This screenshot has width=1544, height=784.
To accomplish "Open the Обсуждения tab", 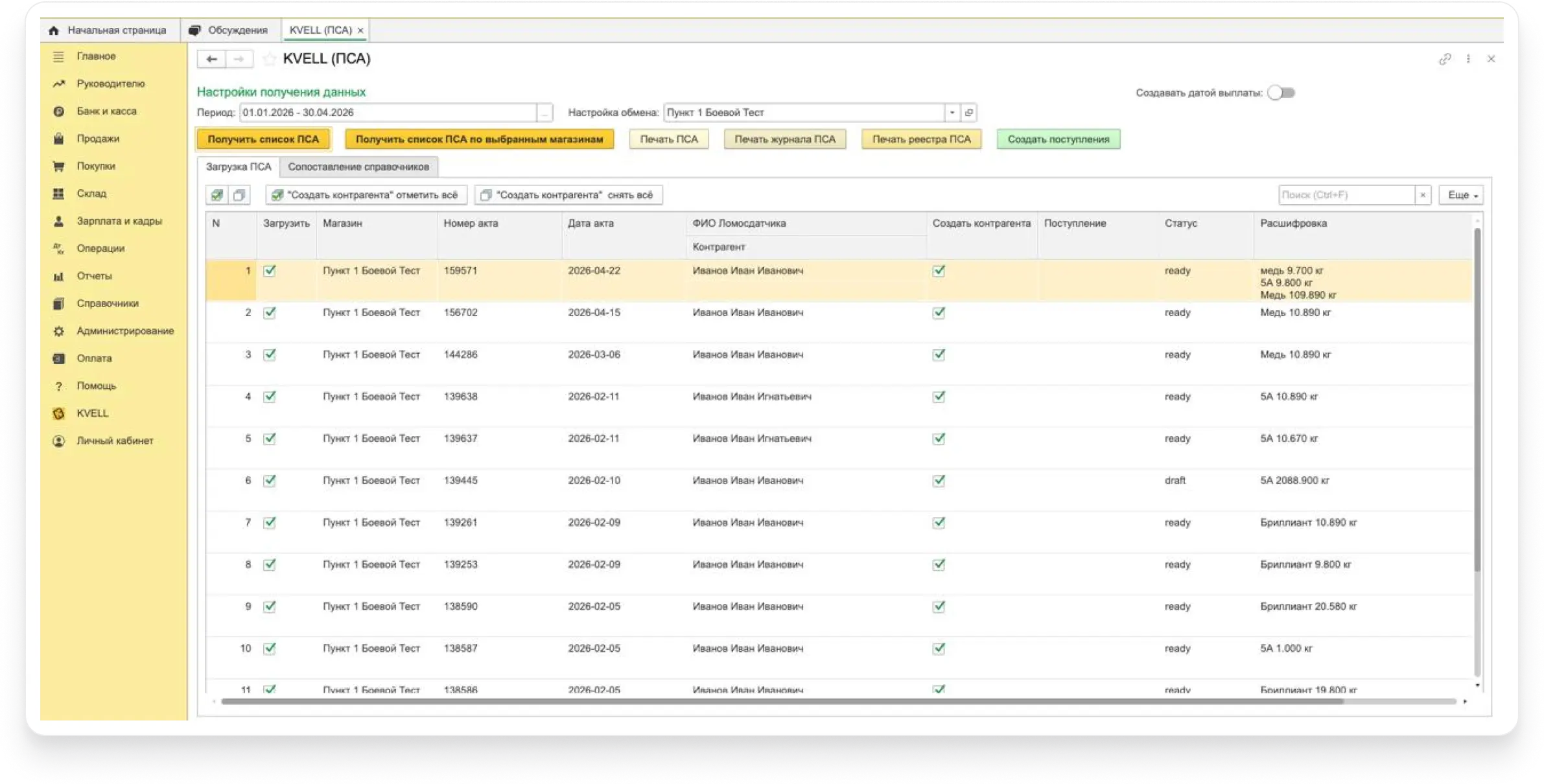I will point(229,30).
